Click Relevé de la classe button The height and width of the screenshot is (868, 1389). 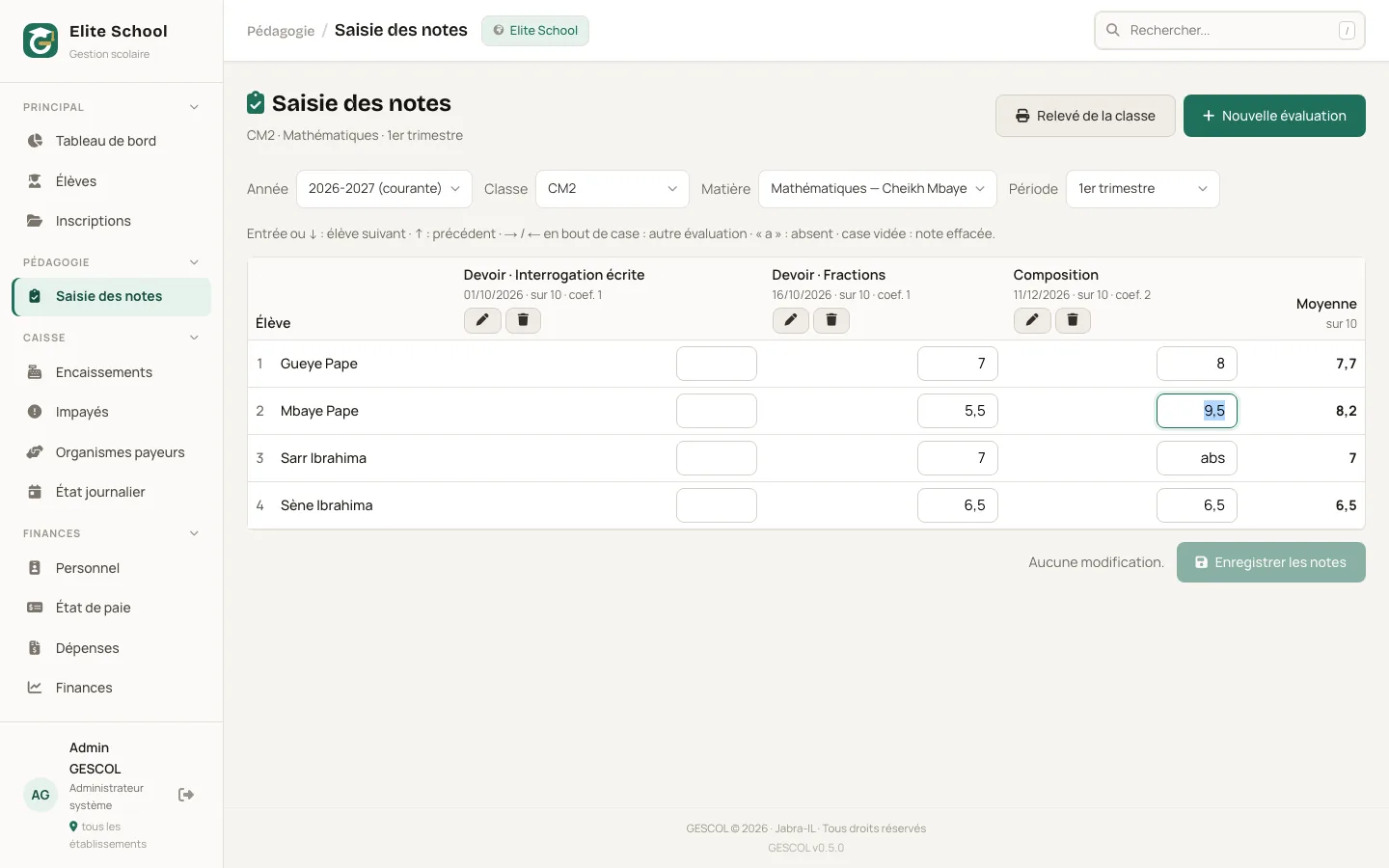click(1085, 116)
